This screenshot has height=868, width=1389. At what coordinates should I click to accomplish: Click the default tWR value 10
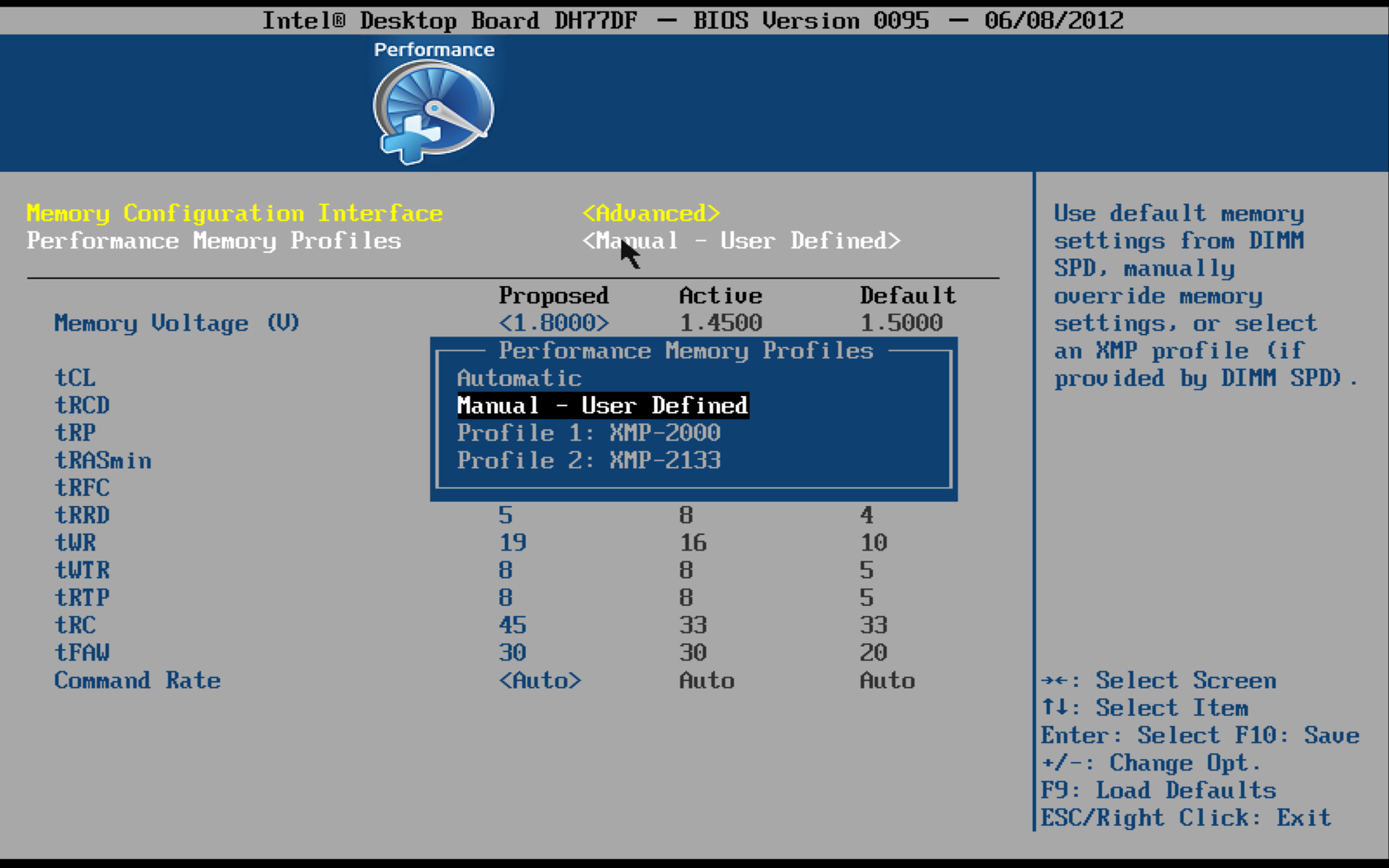pos(874,542)
